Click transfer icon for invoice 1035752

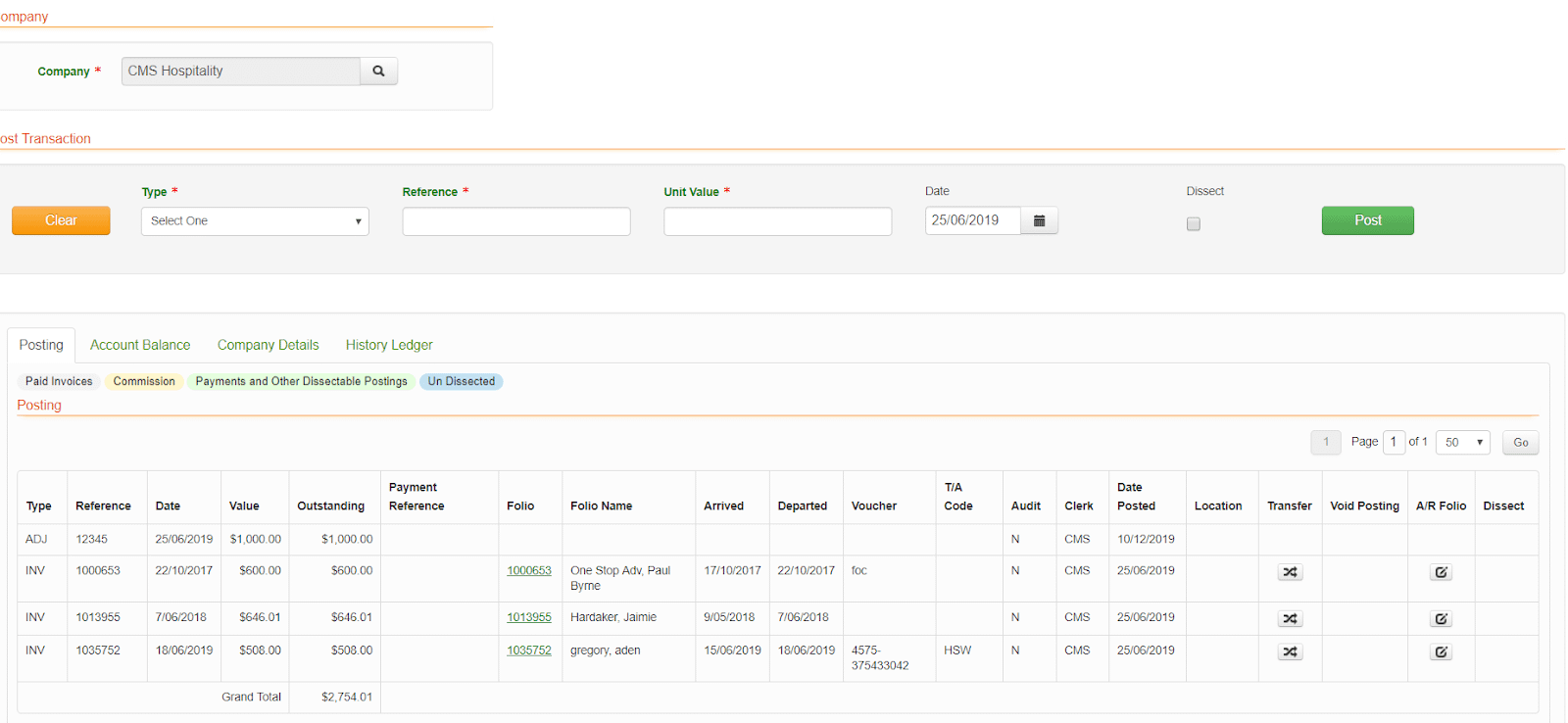click(1290, 652)
